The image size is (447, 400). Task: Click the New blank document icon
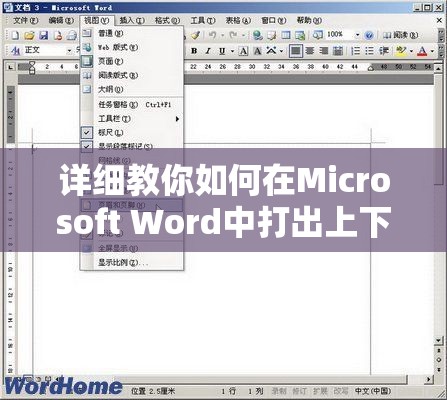pyautogui.click(x=15, y=35)
